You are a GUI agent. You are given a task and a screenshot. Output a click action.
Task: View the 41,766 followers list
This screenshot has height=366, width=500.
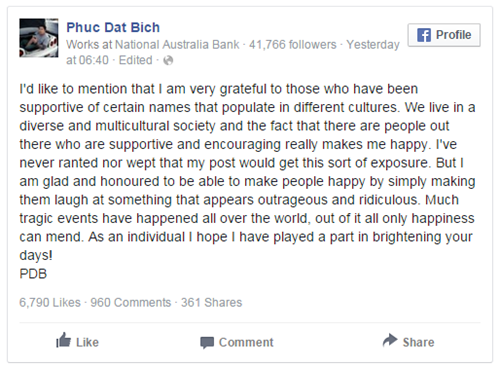pyautogui.click(x=293, y=44)
